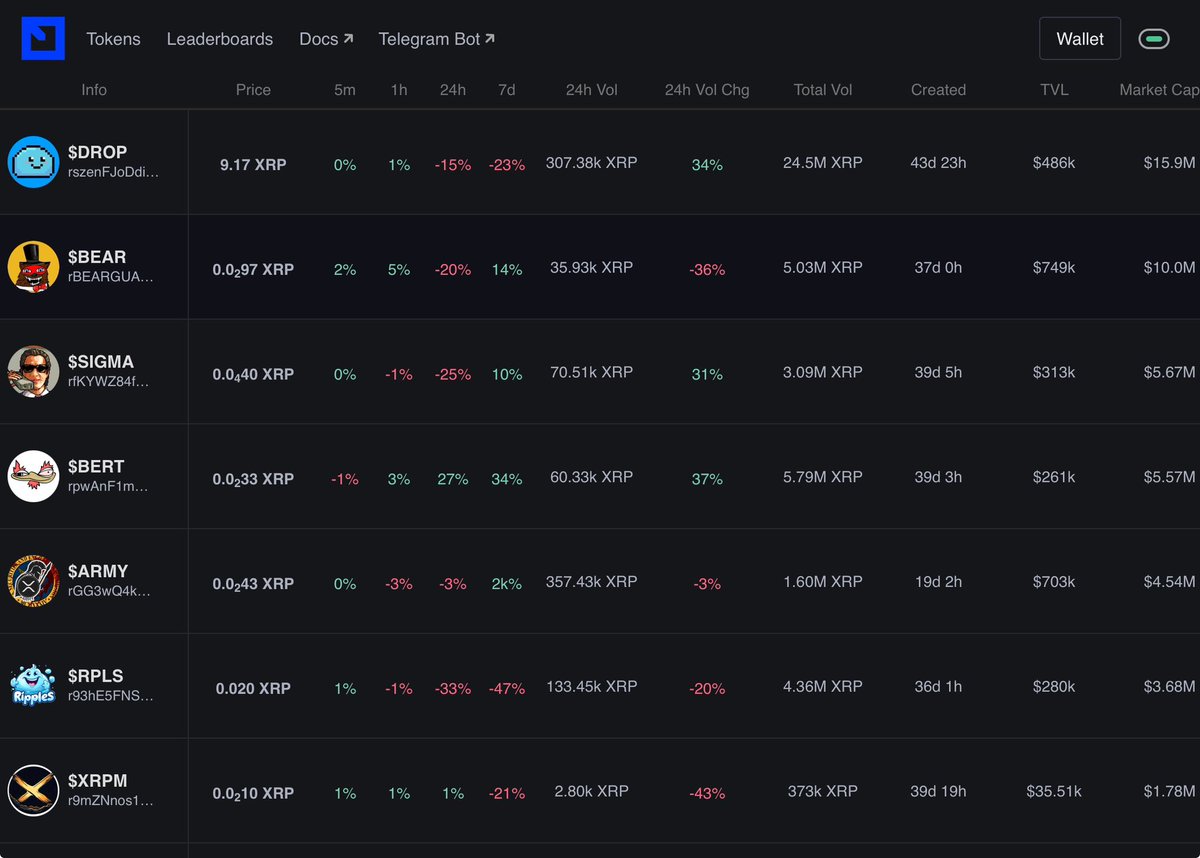Click the Wallet button

(x=1080, y=39)
